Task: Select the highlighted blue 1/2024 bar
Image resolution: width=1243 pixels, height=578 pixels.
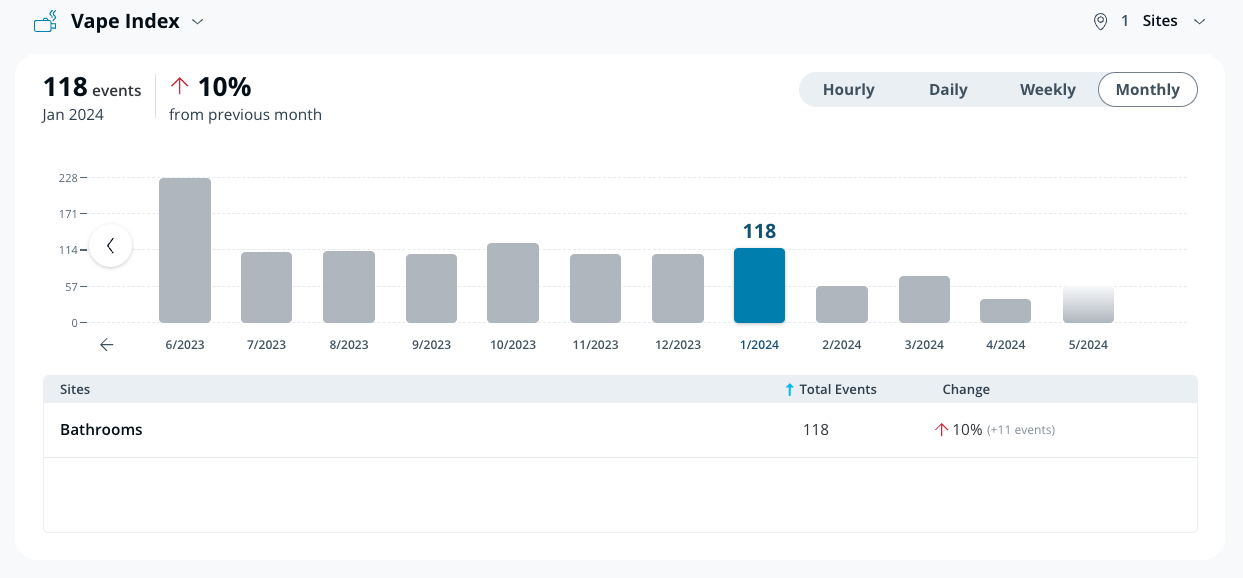Action: point(759,286)
